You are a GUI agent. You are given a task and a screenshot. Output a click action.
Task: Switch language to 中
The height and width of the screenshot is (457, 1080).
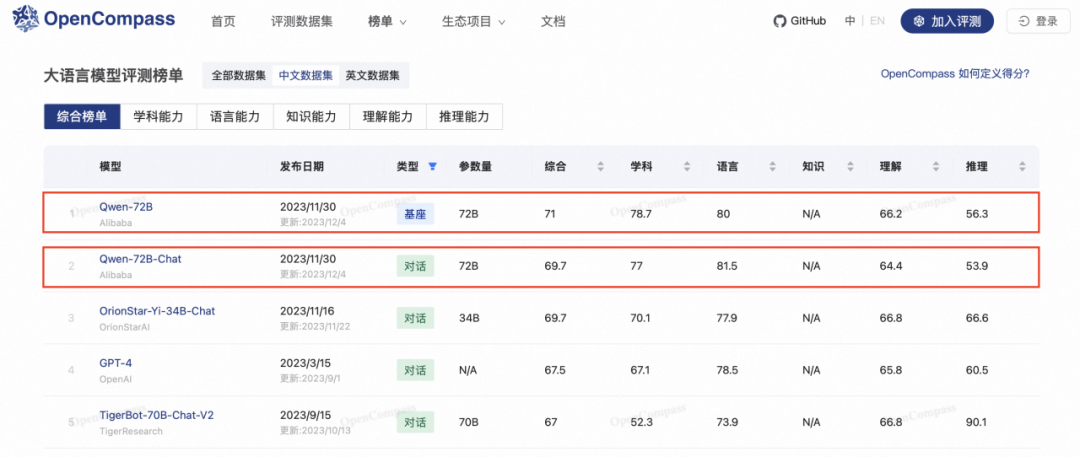(x=850, y=21)
